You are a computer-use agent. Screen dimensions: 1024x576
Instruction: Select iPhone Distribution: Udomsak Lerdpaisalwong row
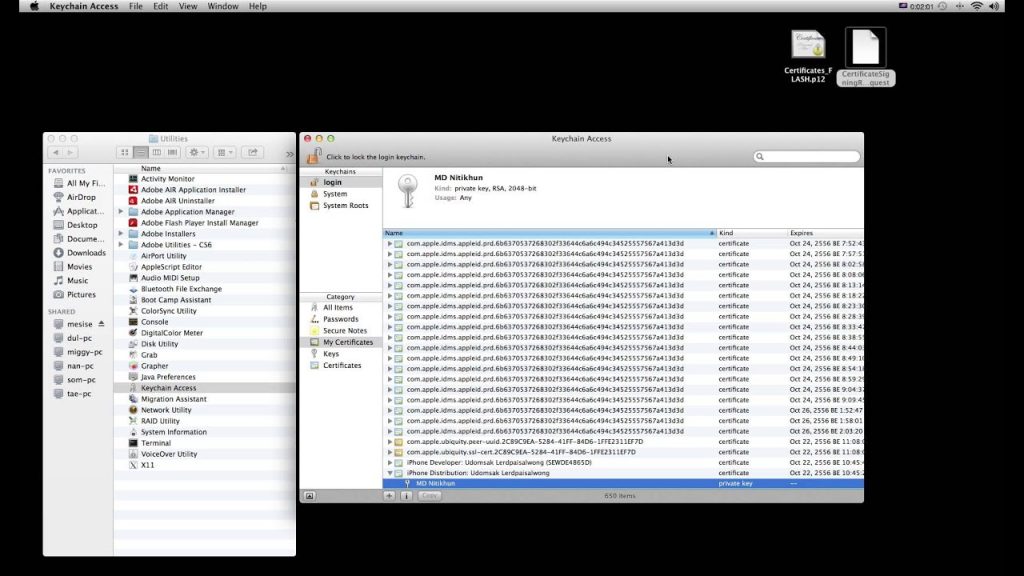pyautogui.click(x=623, y=473)
